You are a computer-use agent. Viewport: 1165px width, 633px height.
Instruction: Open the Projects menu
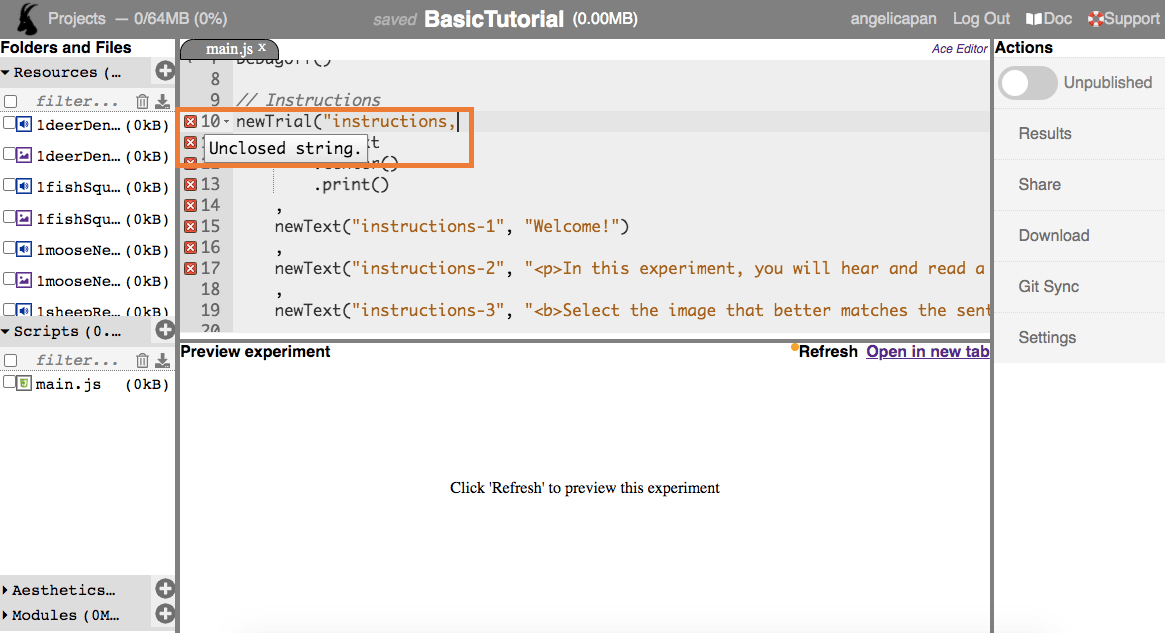click(77, 18)
